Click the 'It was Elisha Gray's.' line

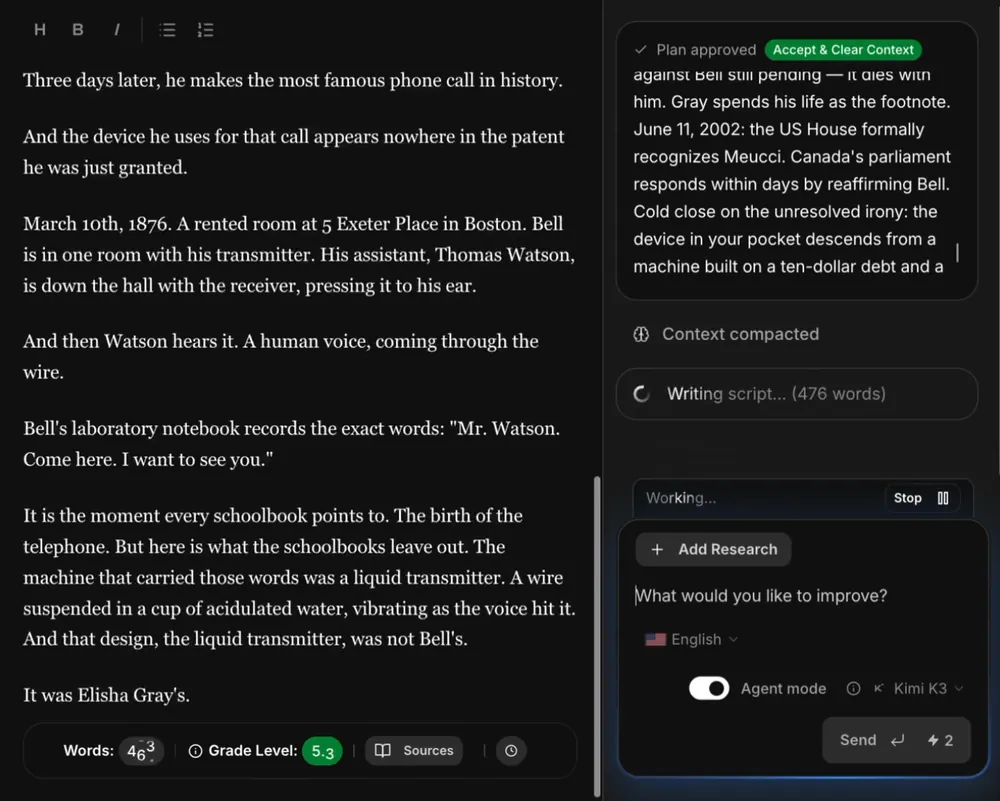[x=107, y=694]
